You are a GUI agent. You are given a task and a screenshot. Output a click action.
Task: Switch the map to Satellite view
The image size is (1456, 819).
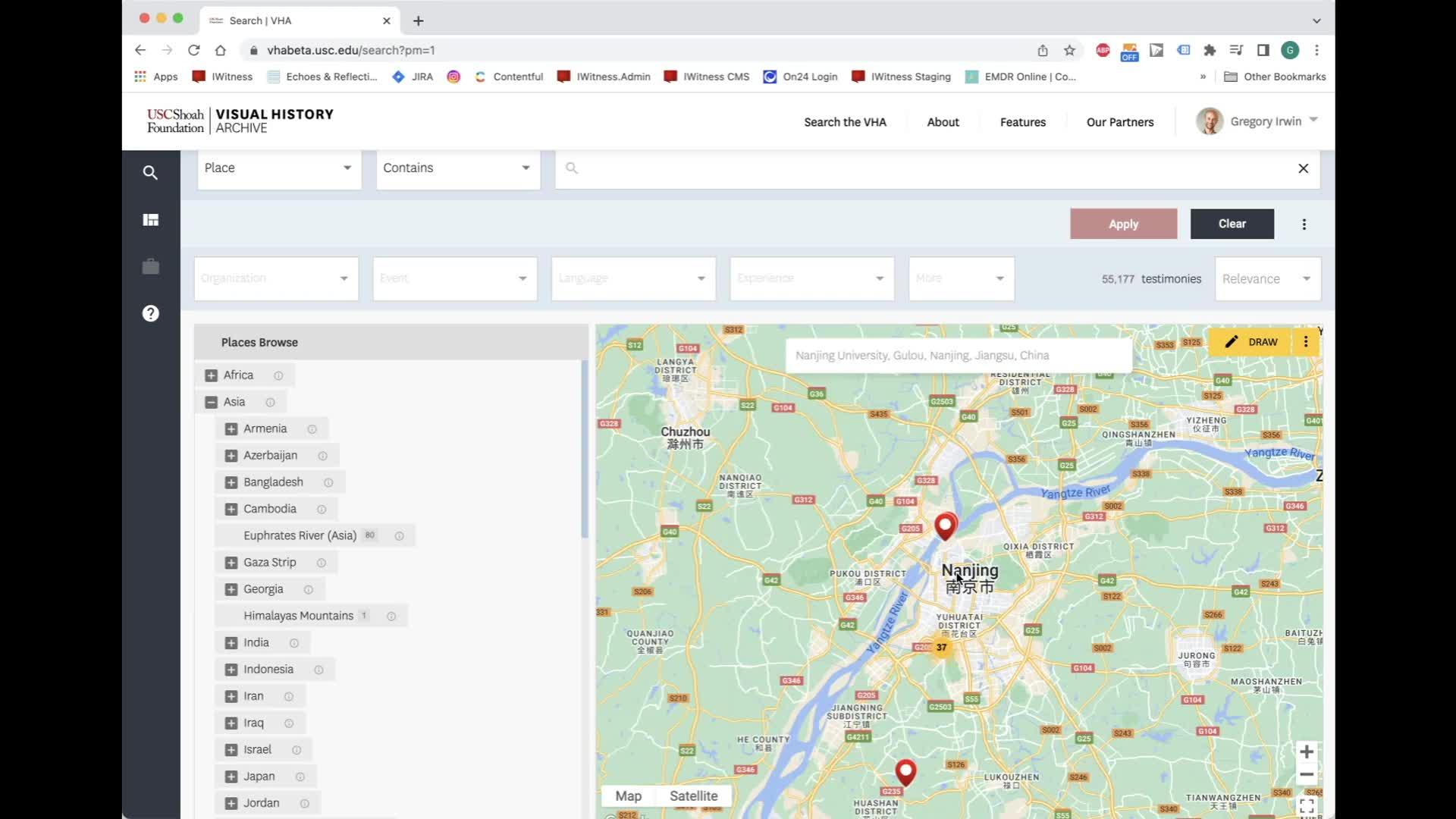coord(693,795)
